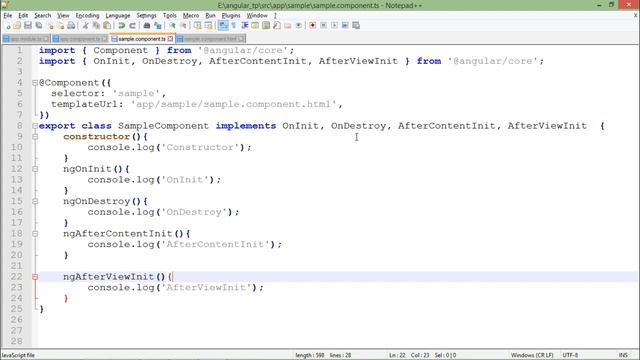Save the current file using the Save icon
The width and height of the screenshot is (640, 360).
tap(28, 25)
